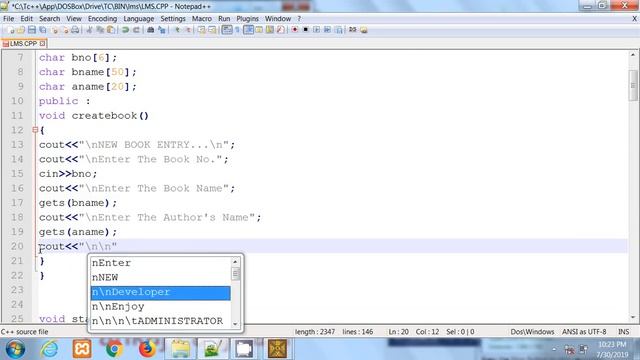
Task: Zoom out using the toolbar icon
Action: click(189, 30)
